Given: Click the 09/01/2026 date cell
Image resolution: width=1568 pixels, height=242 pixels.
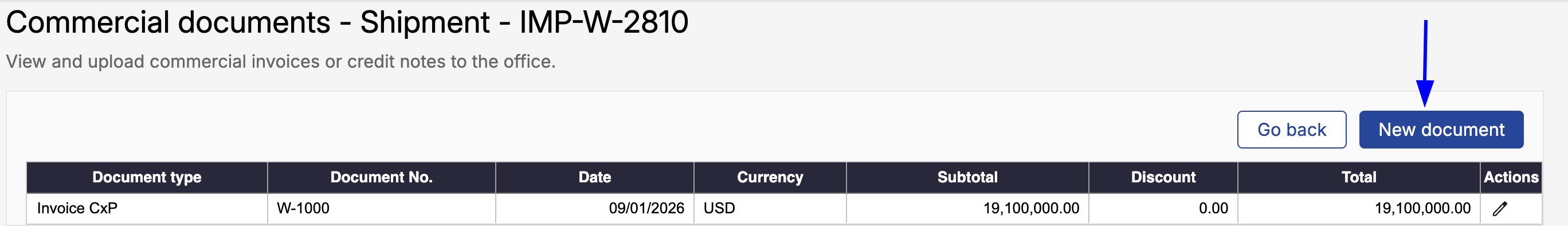Looking at the screenshot, I should pos(646,209).
